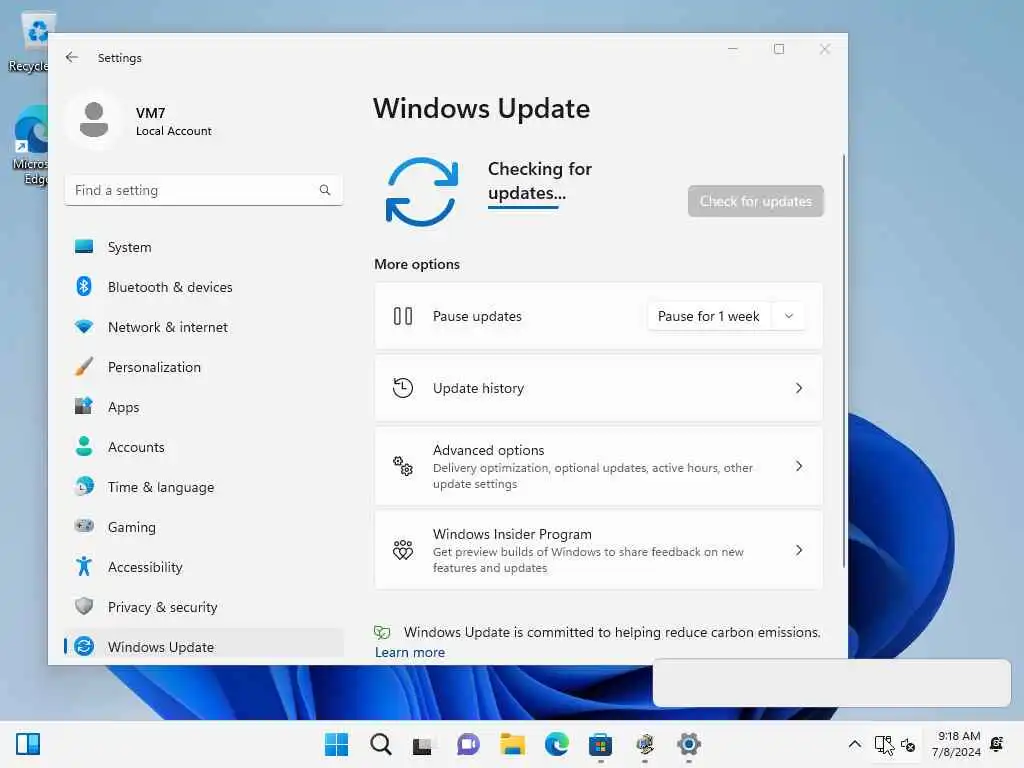Click the Accessibility figure icon
Screen dimensions: 1024x768
(84, 566)
